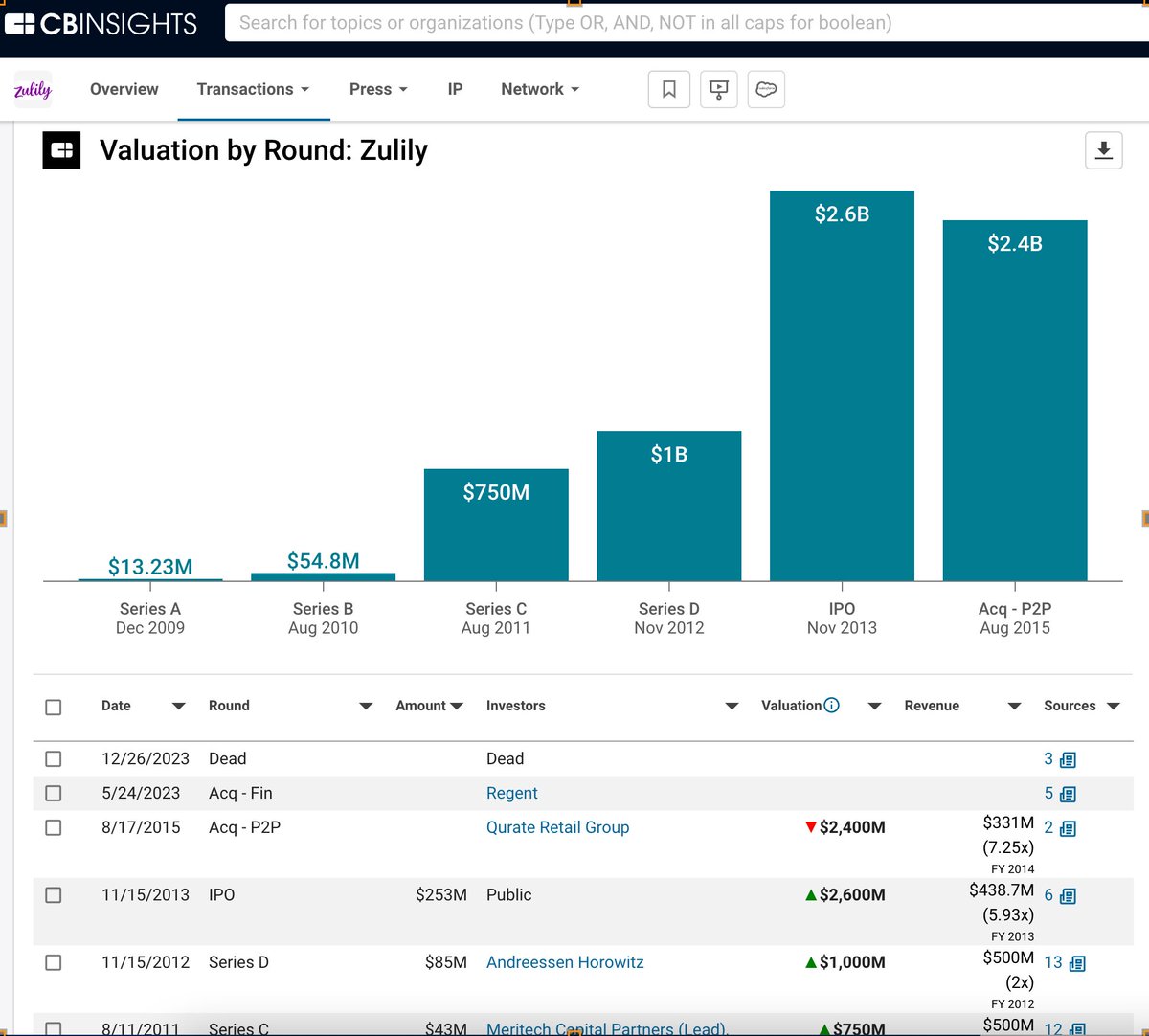The image size is (1149, 1036).
Task: Open the Round column filter dropdown
Action: click(366, 707)
